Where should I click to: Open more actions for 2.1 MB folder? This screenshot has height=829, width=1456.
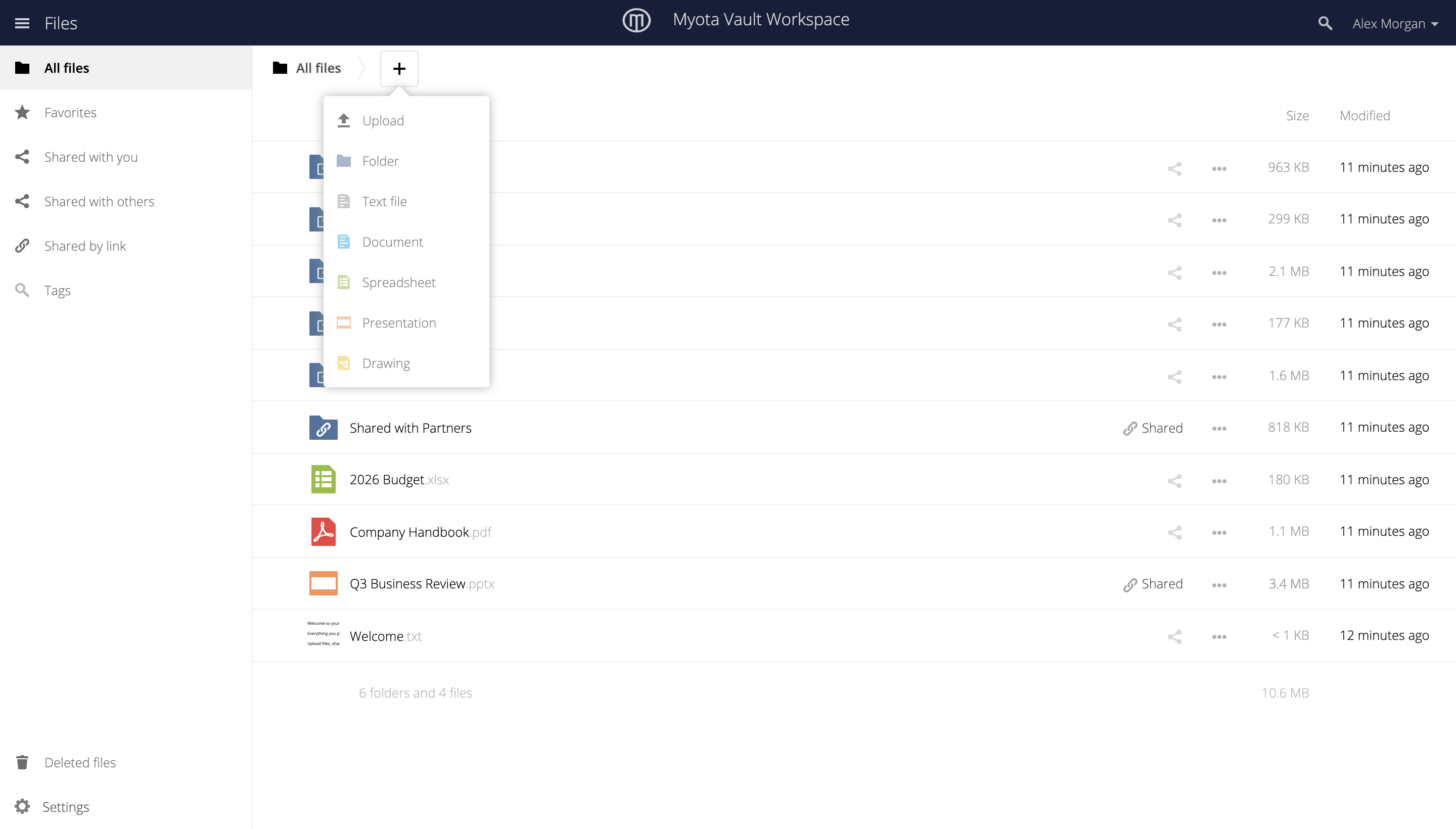click(1218, 273)
